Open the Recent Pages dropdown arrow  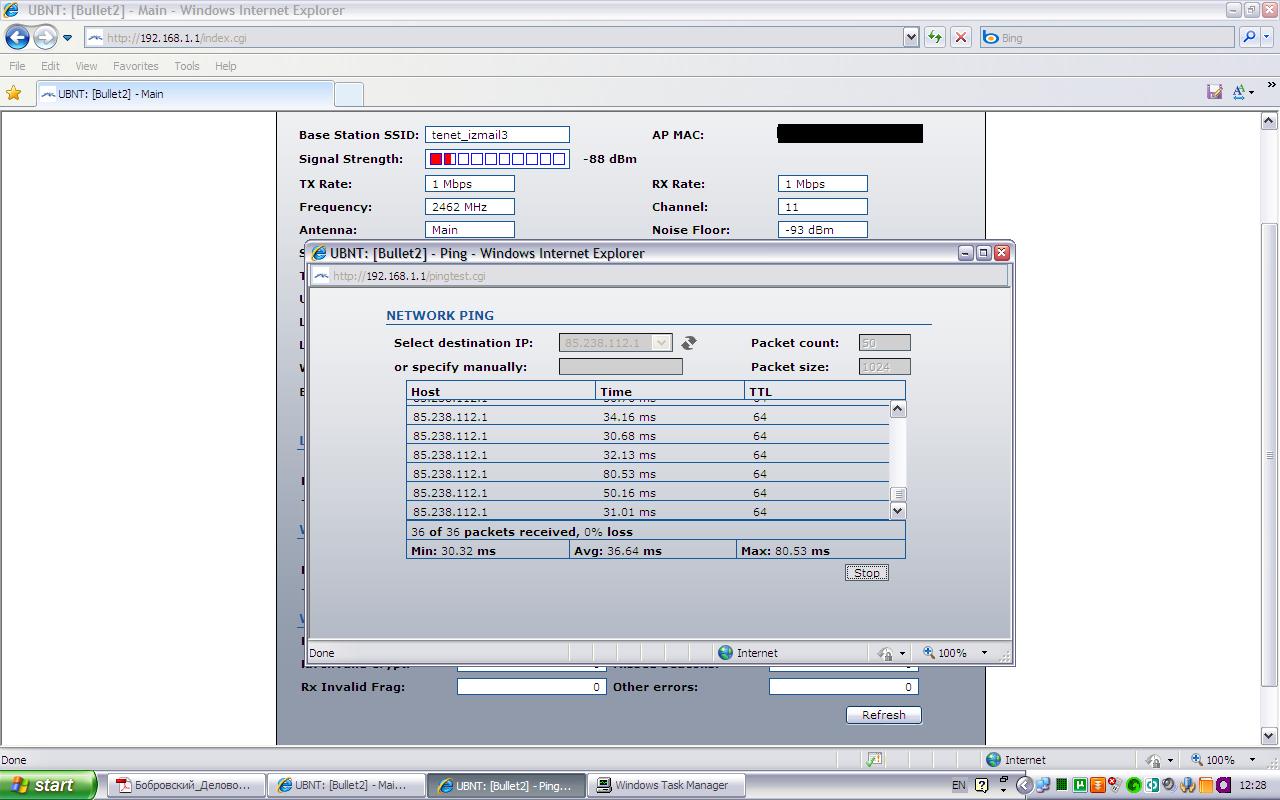(x=67, y=38)
